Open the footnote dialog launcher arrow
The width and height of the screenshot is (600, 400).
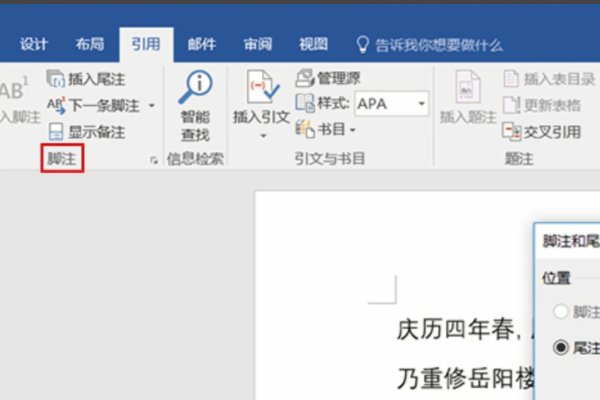coord(154,160)
